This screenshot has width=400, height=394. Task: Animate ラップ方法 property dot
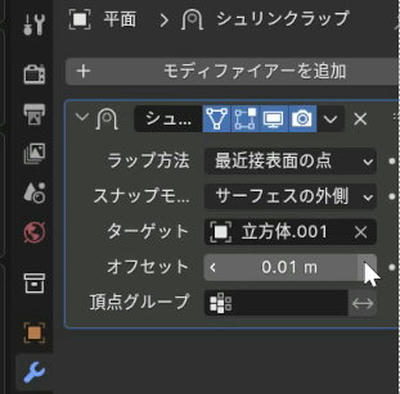tap(392, 161)
